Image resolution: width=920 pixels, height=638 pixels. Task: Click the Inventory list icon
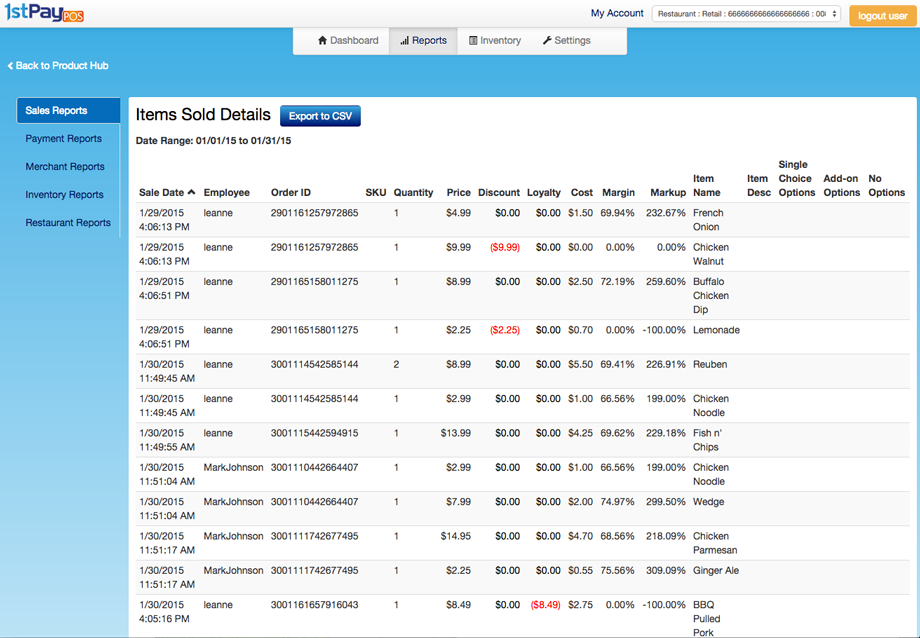click(x=473, y=40)
